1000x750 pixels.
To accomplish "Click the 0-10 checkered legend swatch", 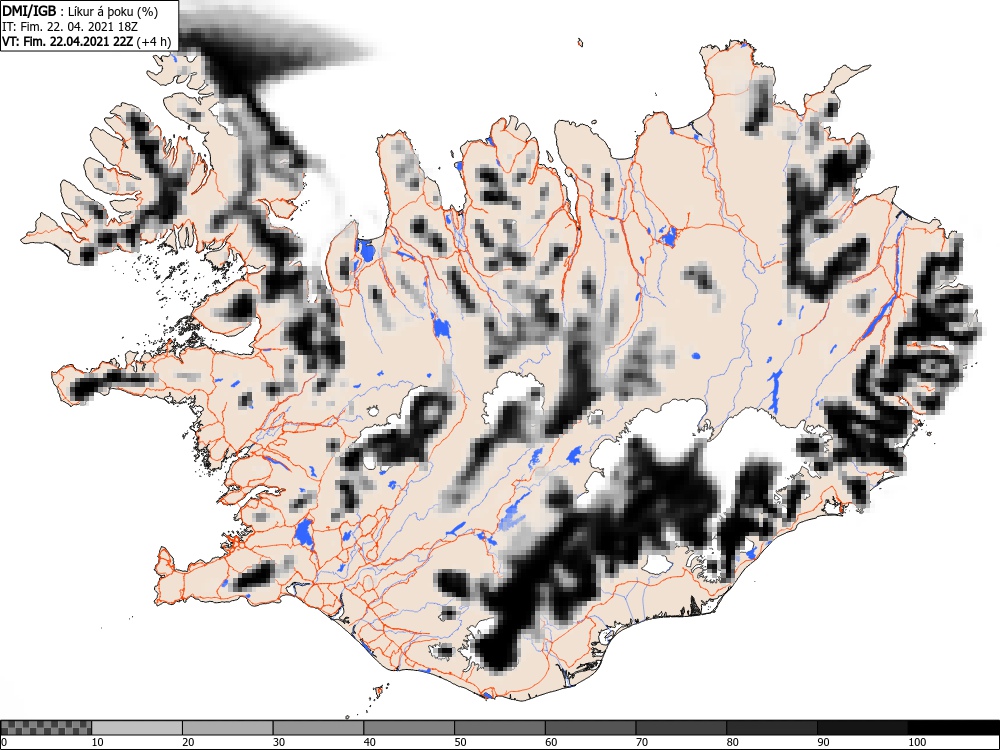I will tap(46, 728).
